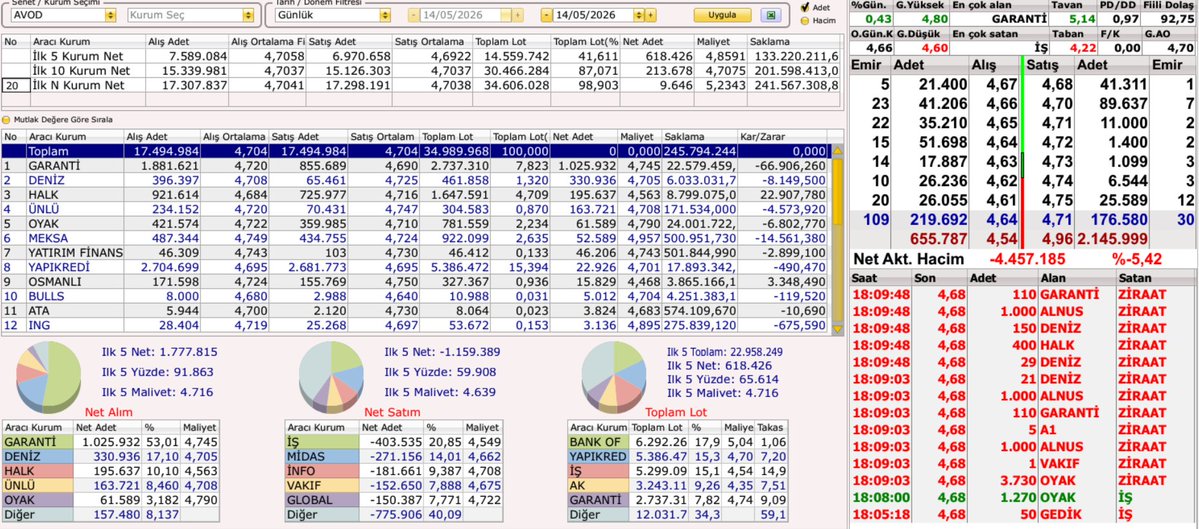Viewport: 1199px width, 529px height.
Task: Select HALK row number 3 in main table
Action: [415, 195]
